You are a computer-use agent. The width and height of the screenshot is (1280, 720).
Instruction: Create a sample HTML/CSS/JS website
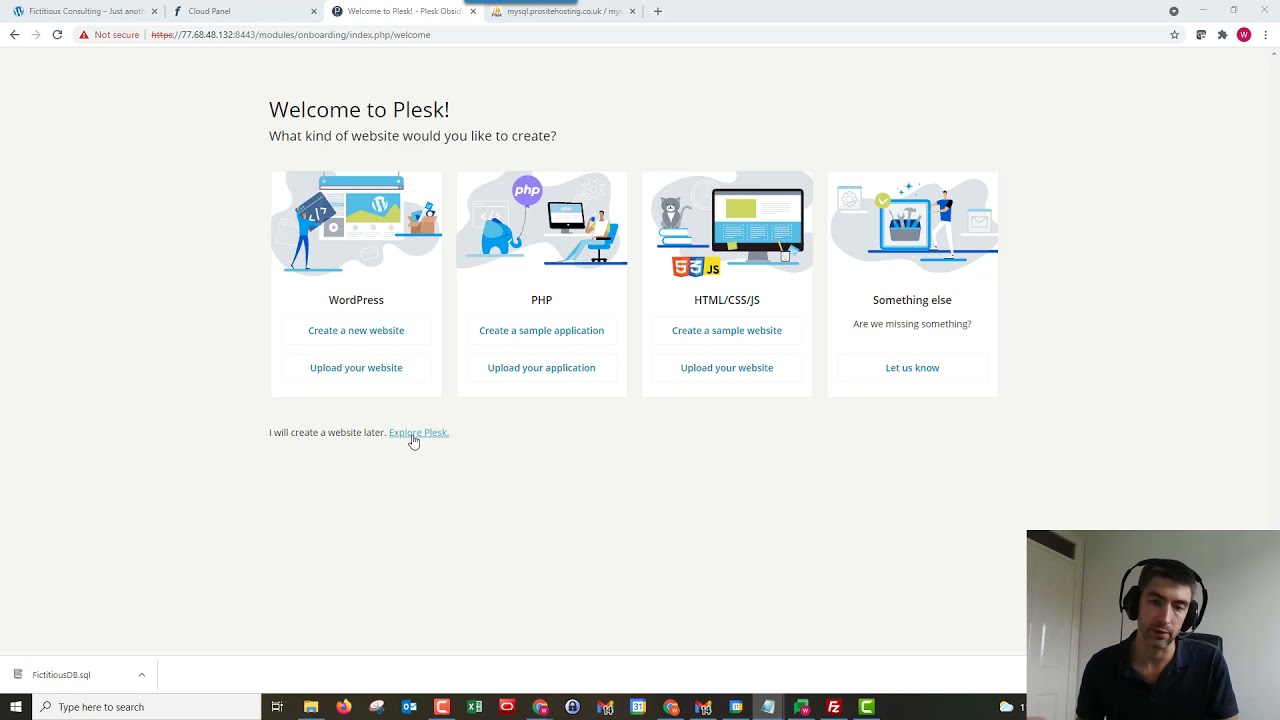727,330
